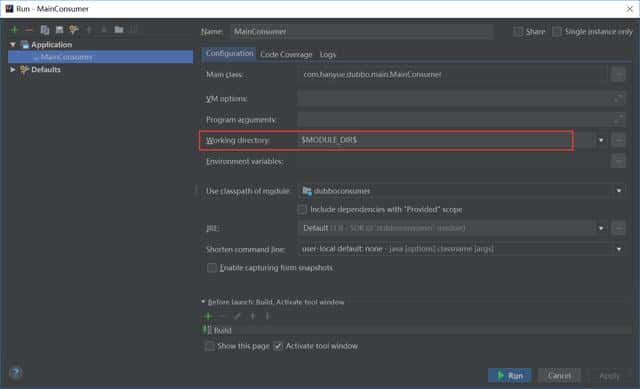Click the Cancel button
Image resolution: width=640 pixels, height=389 pixels.
559,376
